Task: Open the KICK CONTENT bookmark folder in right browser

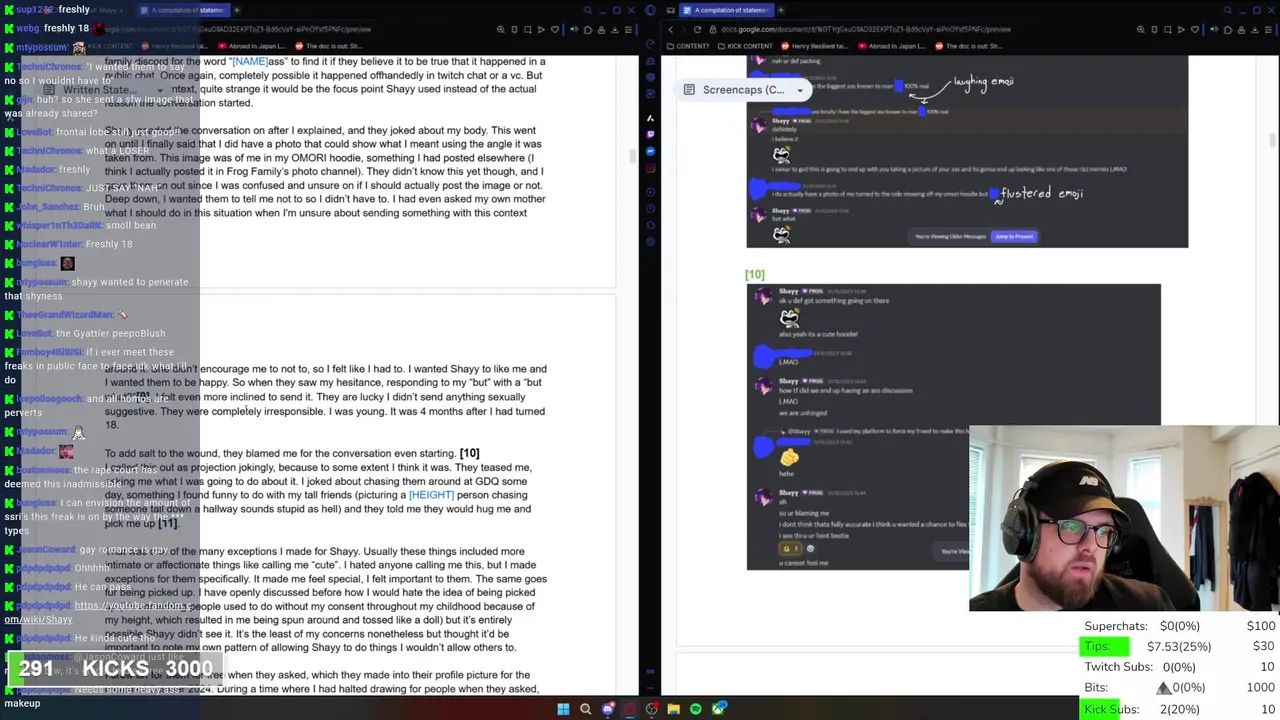Action: 744,46
